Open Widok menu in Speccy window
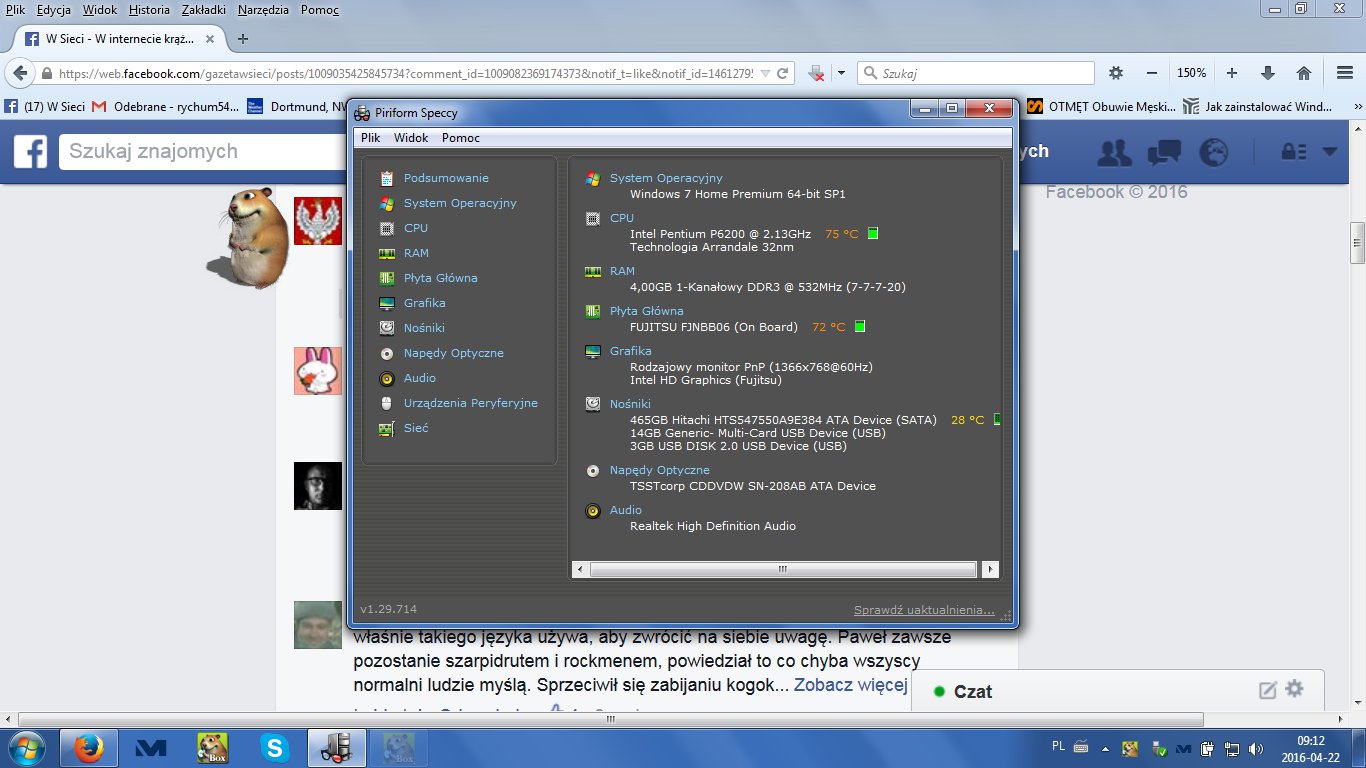Screen dimensions: 1366x768 click(x=411, y=138)
